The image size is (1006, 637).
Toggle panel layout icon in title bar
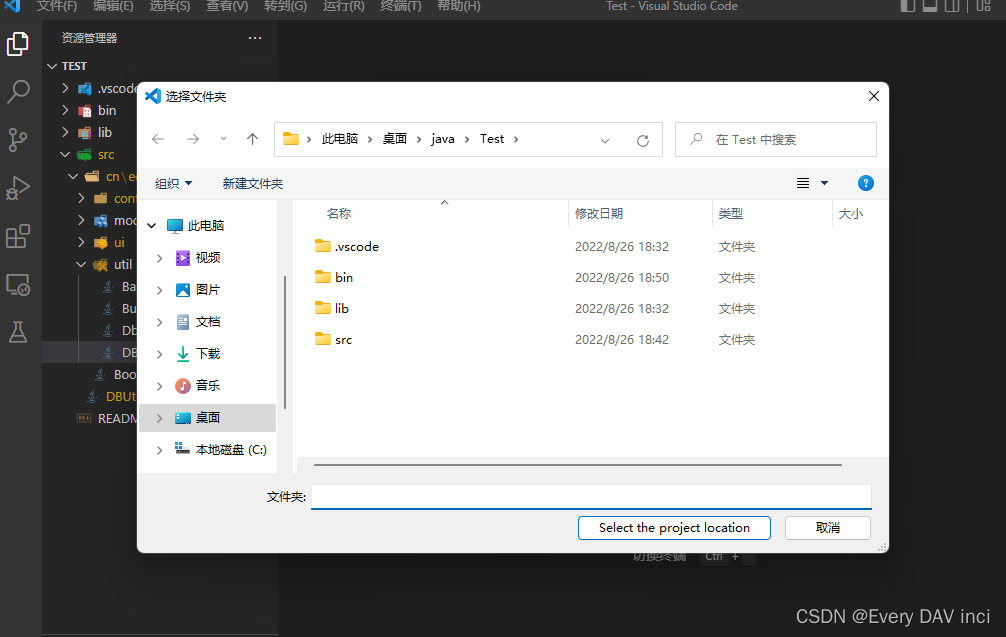pos(930,6)
